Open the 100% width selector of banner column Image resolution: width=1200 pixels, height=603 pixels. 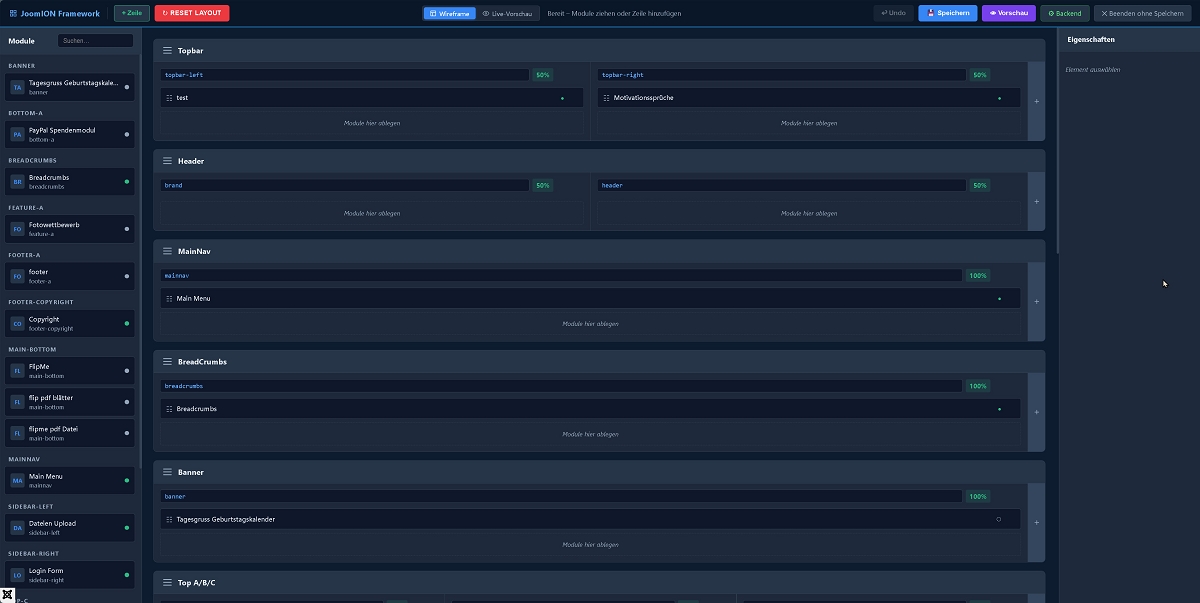pos(978,496)
